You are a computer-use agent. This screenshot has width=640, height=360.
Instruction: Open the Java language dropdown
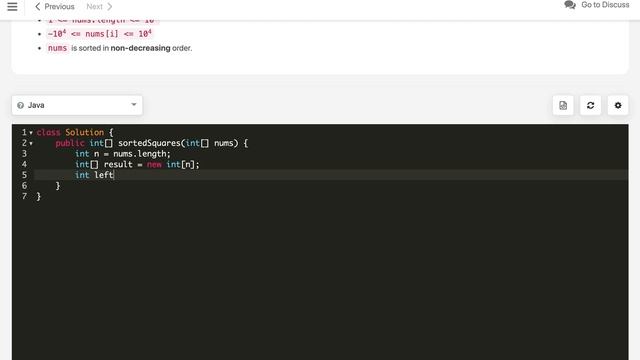[x=77, y=105]
